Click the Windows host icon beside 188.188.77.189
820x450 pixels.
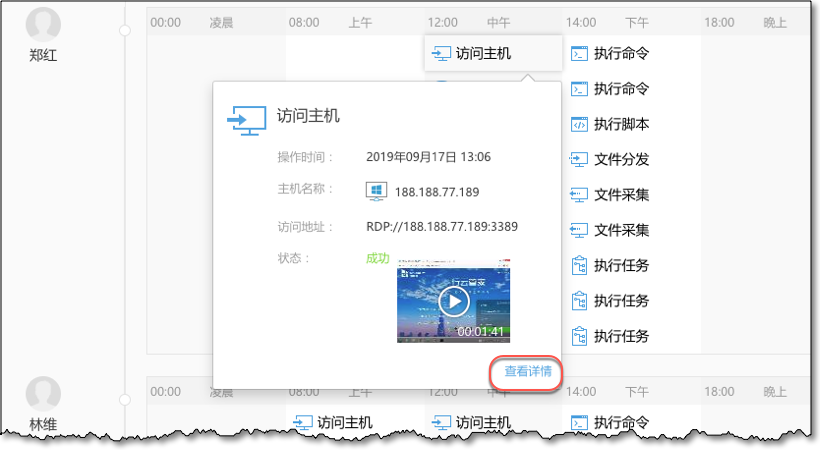point(376,192)
